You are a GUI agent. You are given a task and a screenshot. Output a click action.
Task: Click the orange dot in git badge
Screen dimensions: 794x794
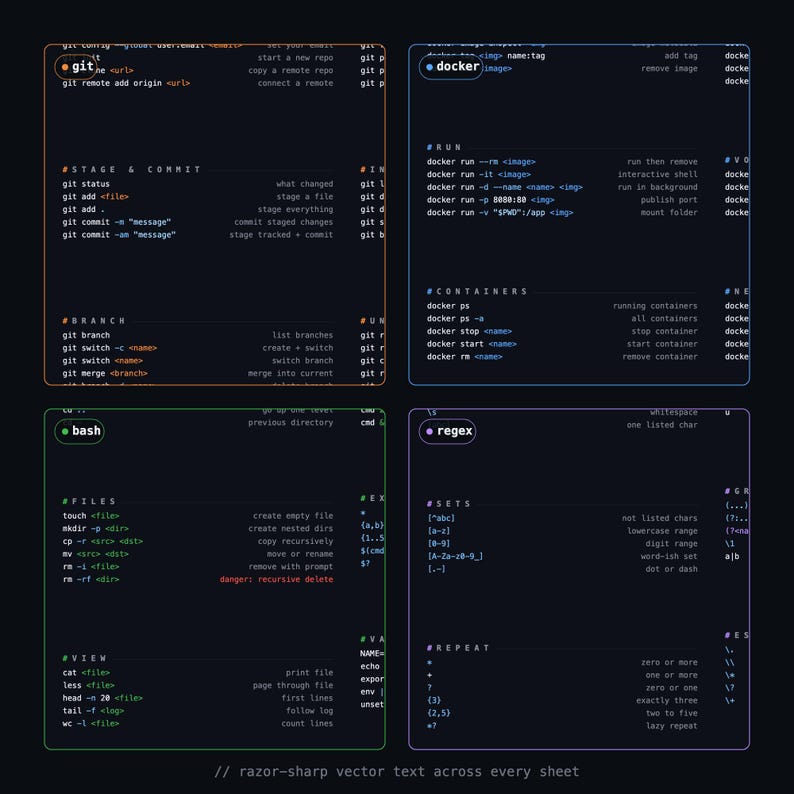point(65,67)
